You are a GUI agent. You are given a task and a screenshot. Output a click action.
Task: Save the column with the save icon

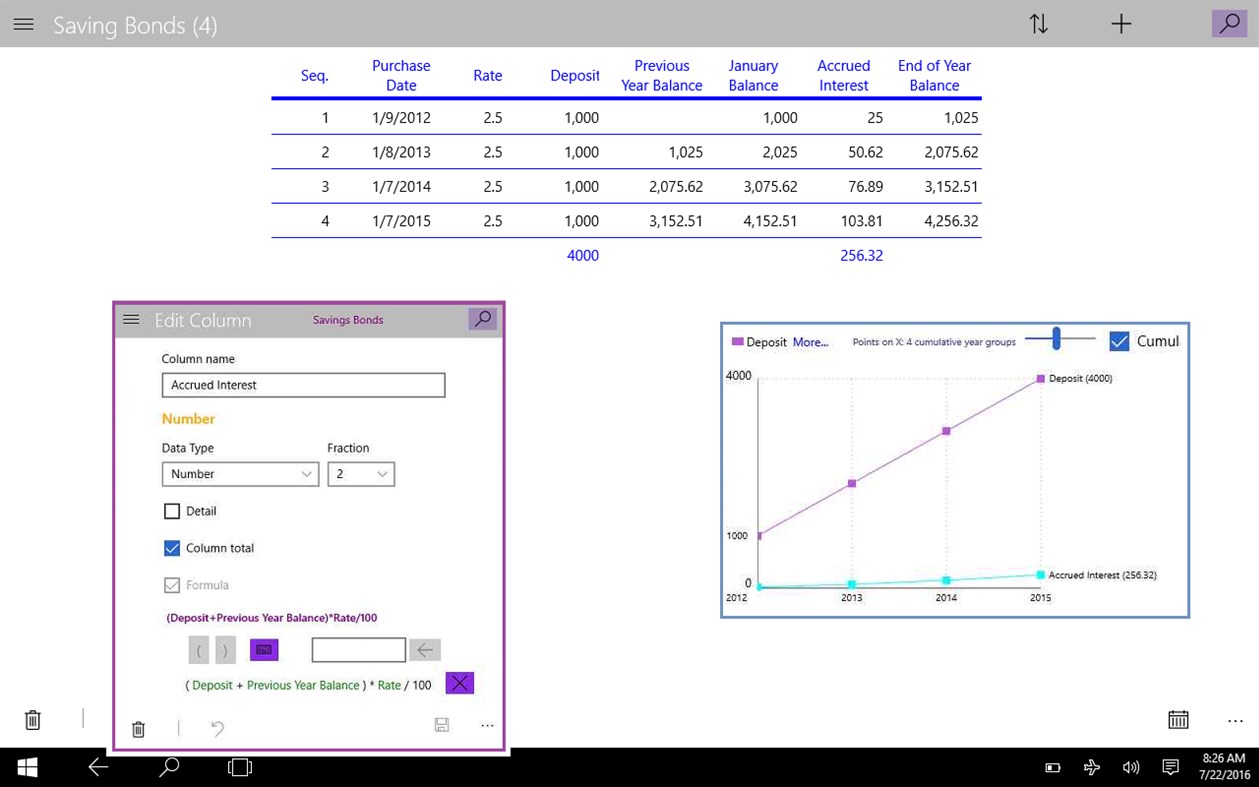click(x=441, y=725)
